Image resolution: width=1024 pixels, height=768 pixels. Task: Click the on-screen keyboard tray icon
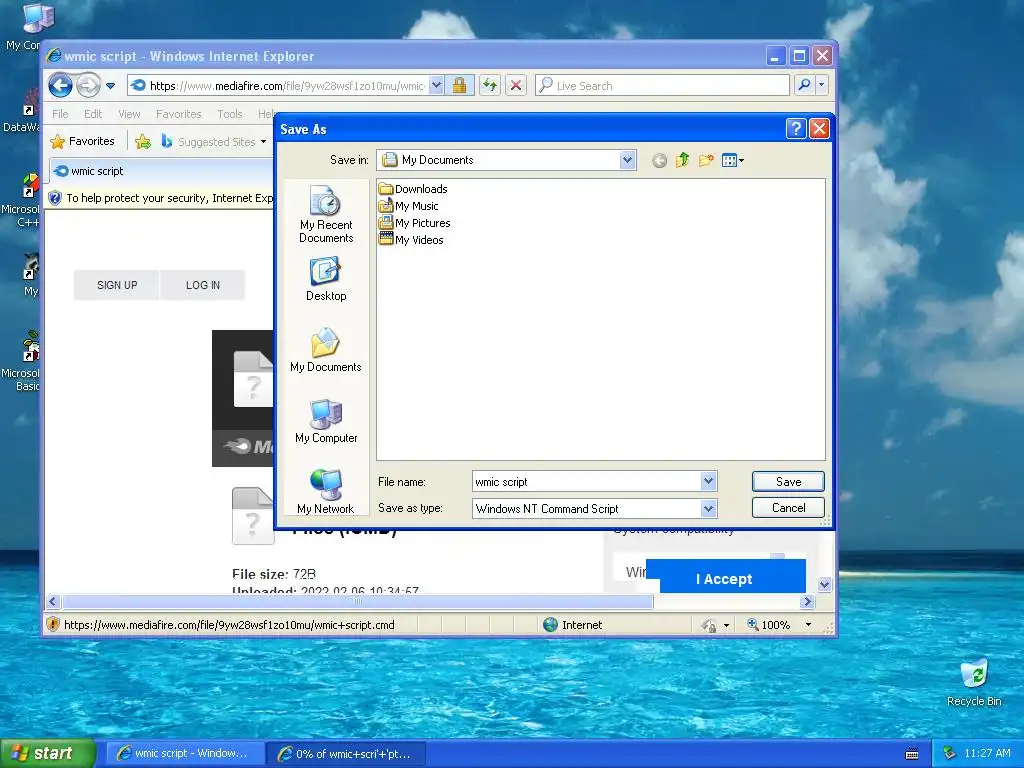click(x=912, y=754)
